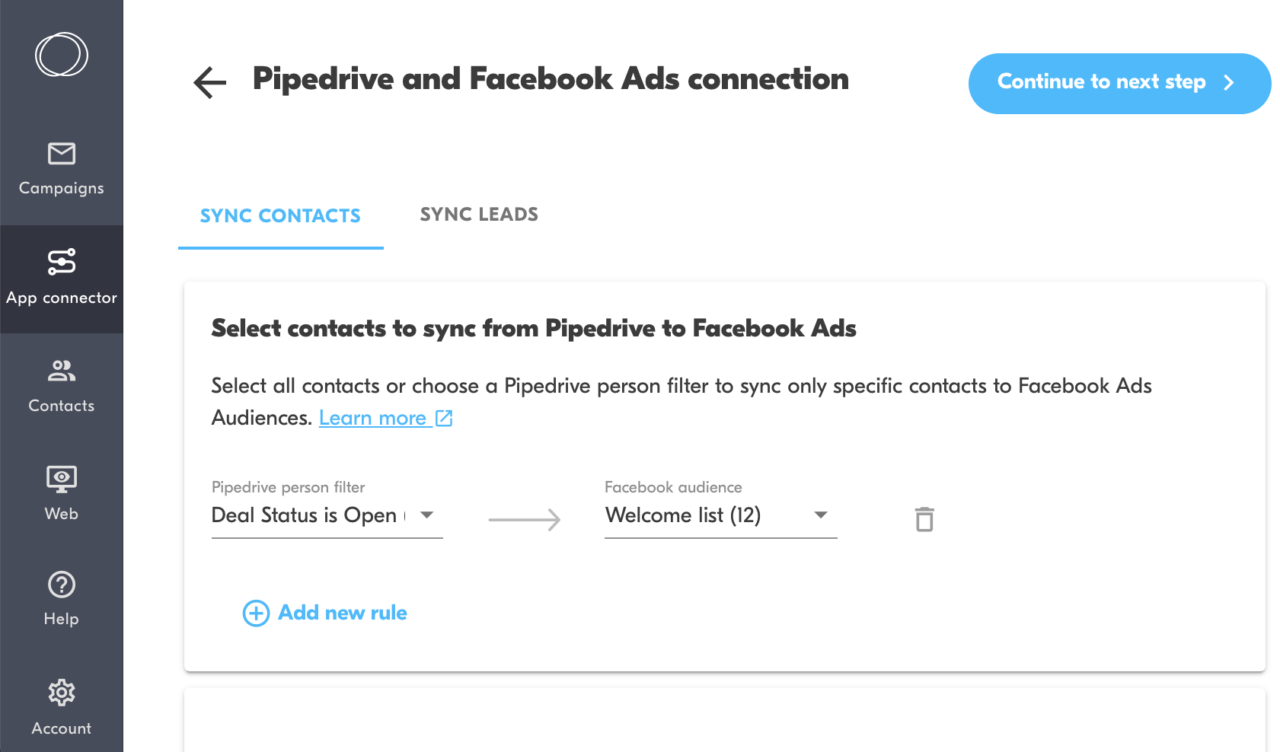Viewport: 1280px width, 752px height.
Task: Select the Sync Contacts tab
Action: pos(280,214)
